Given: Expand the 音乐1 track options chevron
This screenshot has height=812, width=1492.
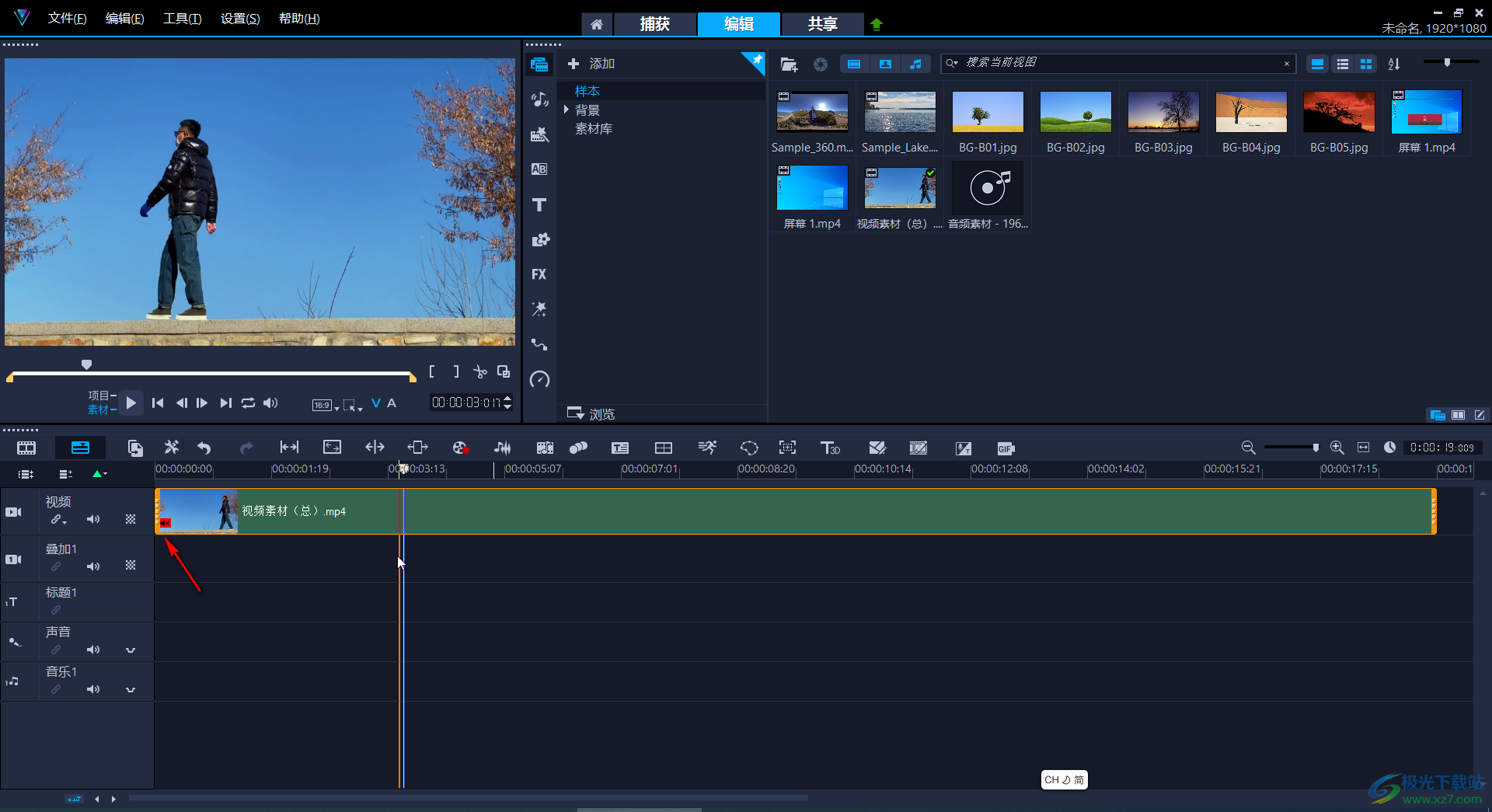Looking at the screenshot, I should click(131, 689).
